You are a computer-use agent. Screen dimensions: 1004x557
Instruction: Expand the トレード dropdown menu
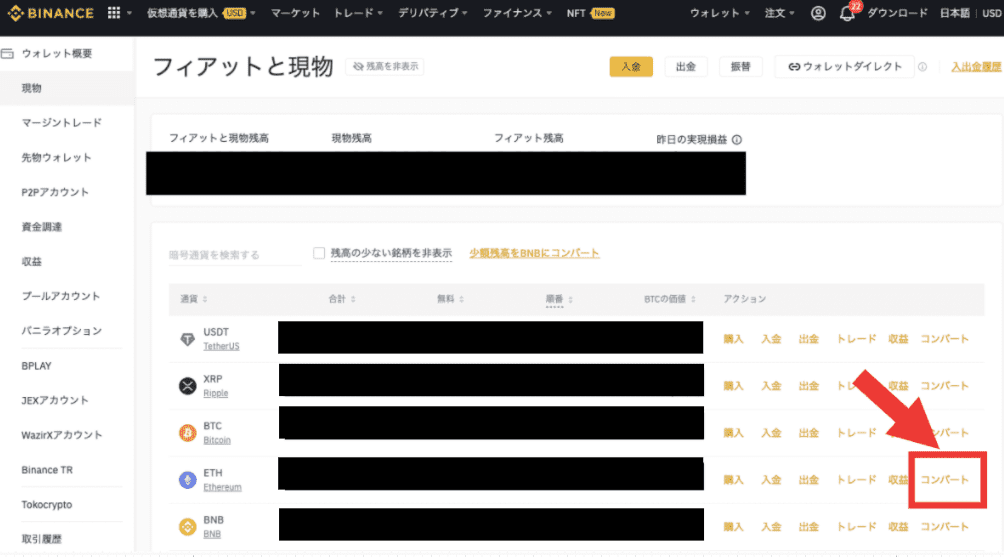pyautogui.click(x=358, y=13)
